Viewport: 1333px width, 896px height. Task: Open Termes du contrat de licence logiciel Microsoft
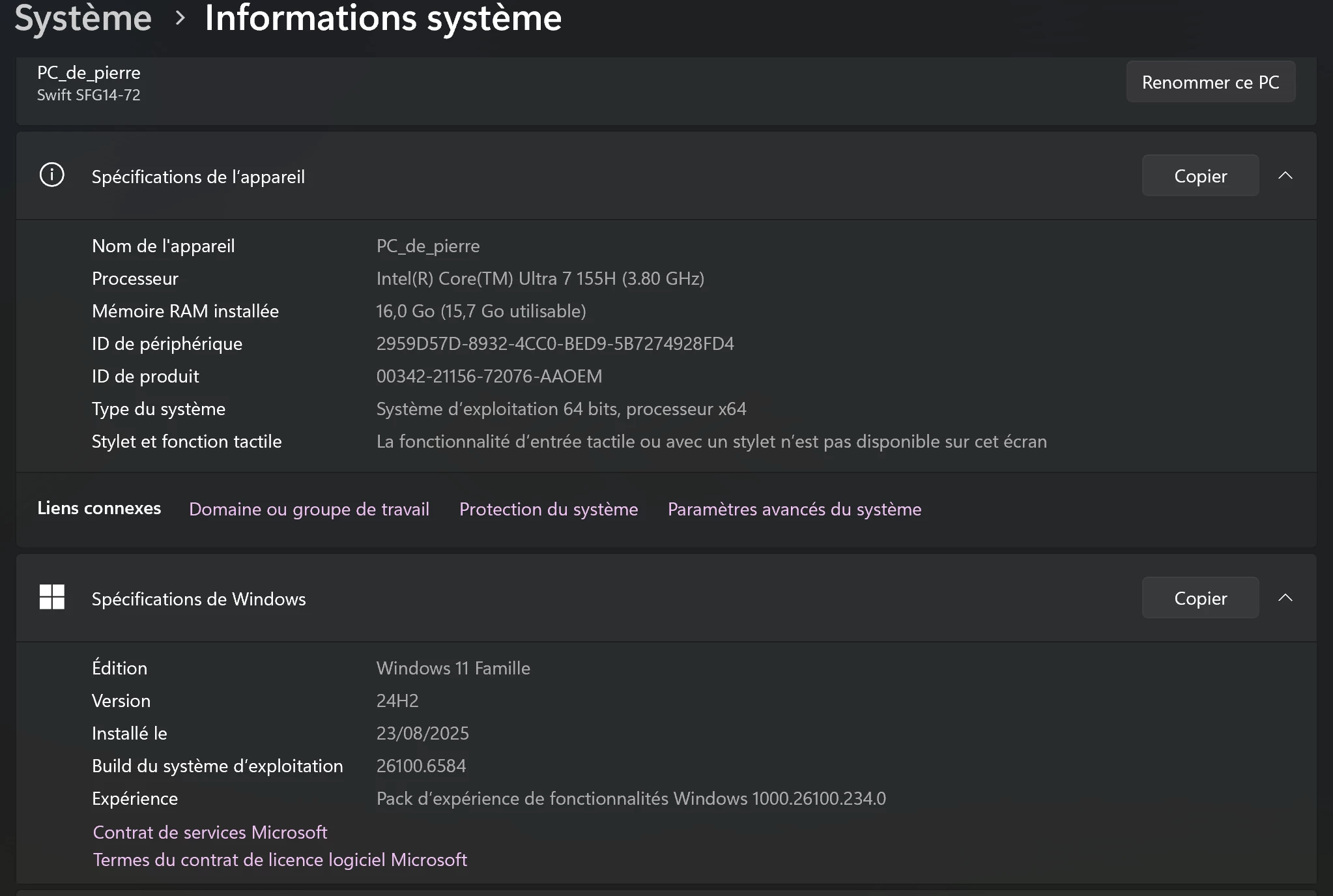(x=280, y=860)
